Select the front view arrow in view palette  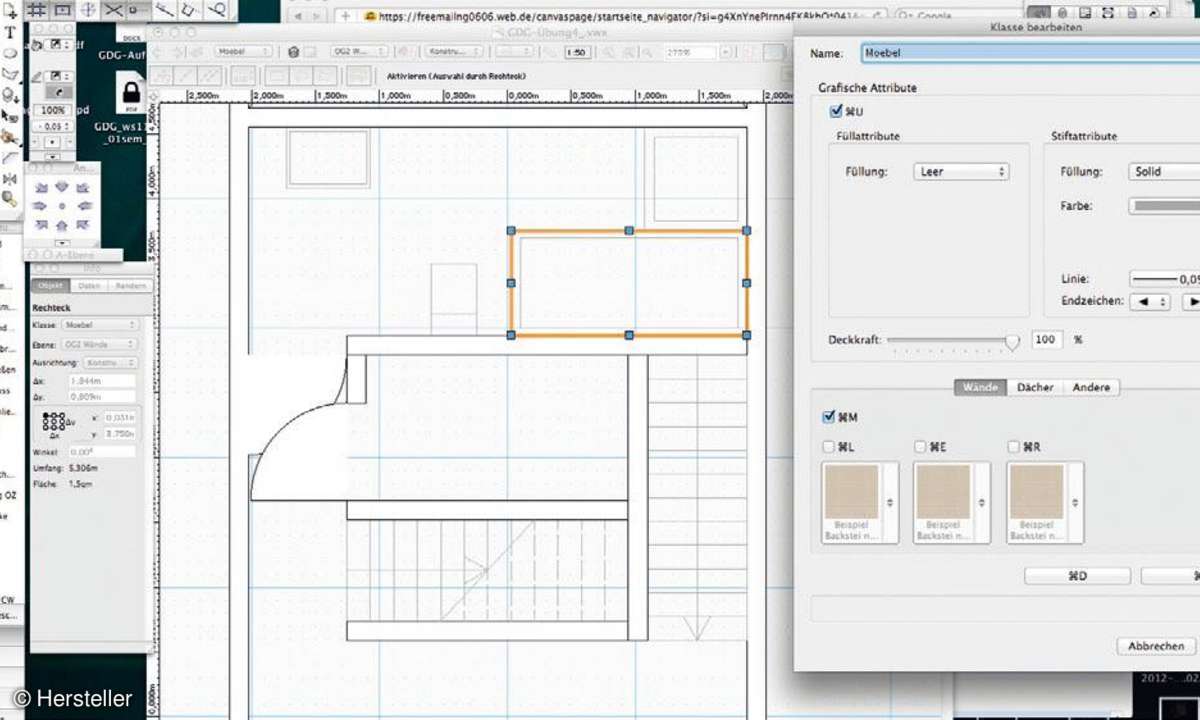coord(61,224)
